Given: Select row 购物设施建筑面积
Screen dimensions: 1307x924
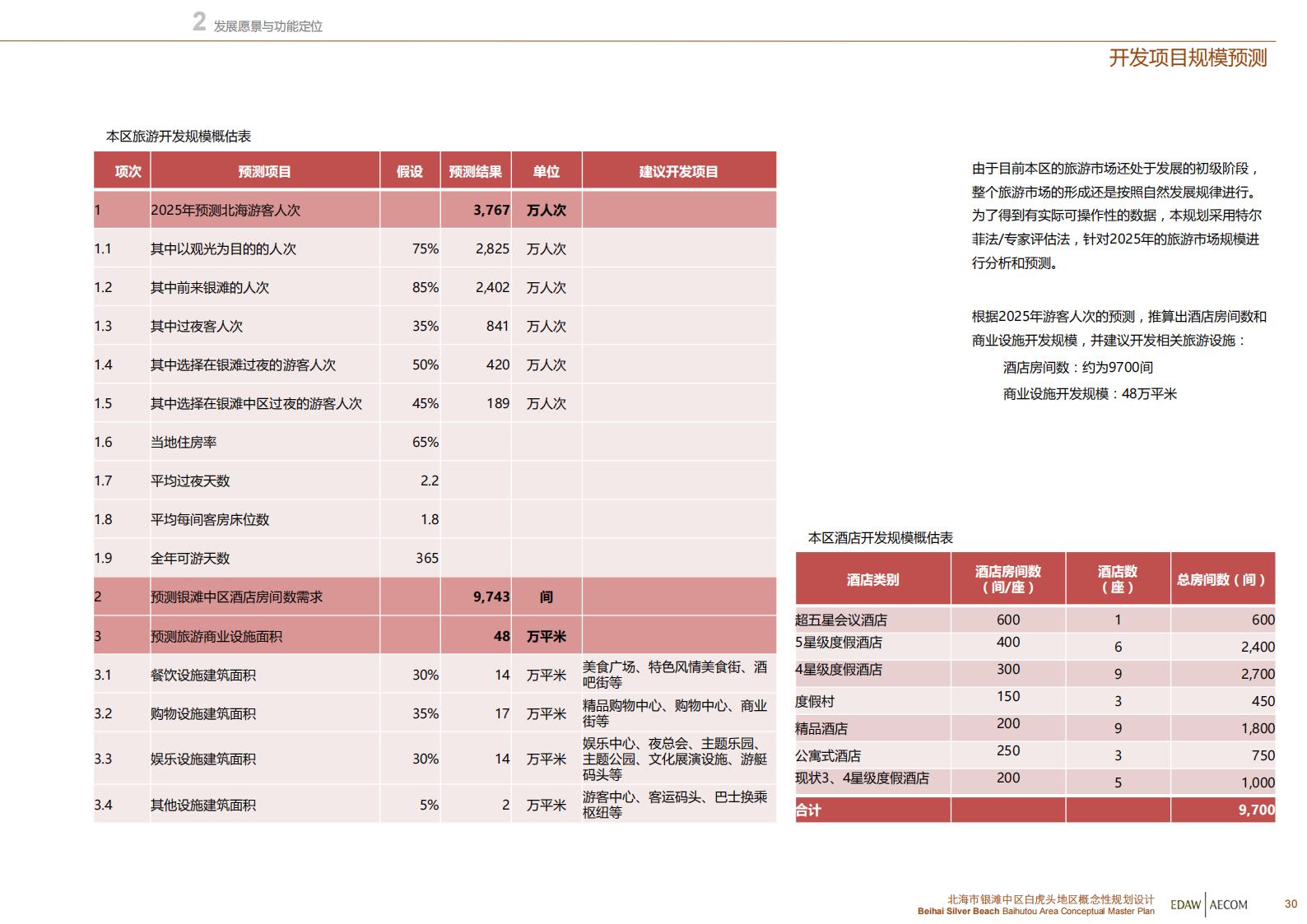Looking at the screenshot, I should tap(435, 713).
